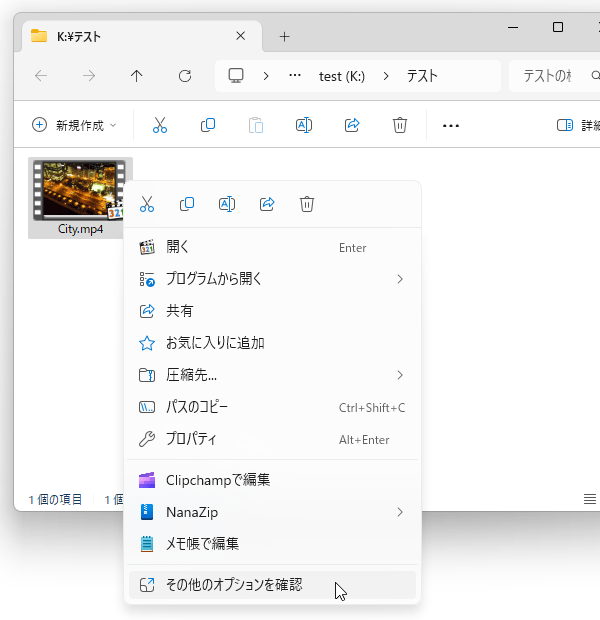Switch to details list view icon
Viewport: 600px width, 620px height.
pyautogui.click(x=590, y=499)
